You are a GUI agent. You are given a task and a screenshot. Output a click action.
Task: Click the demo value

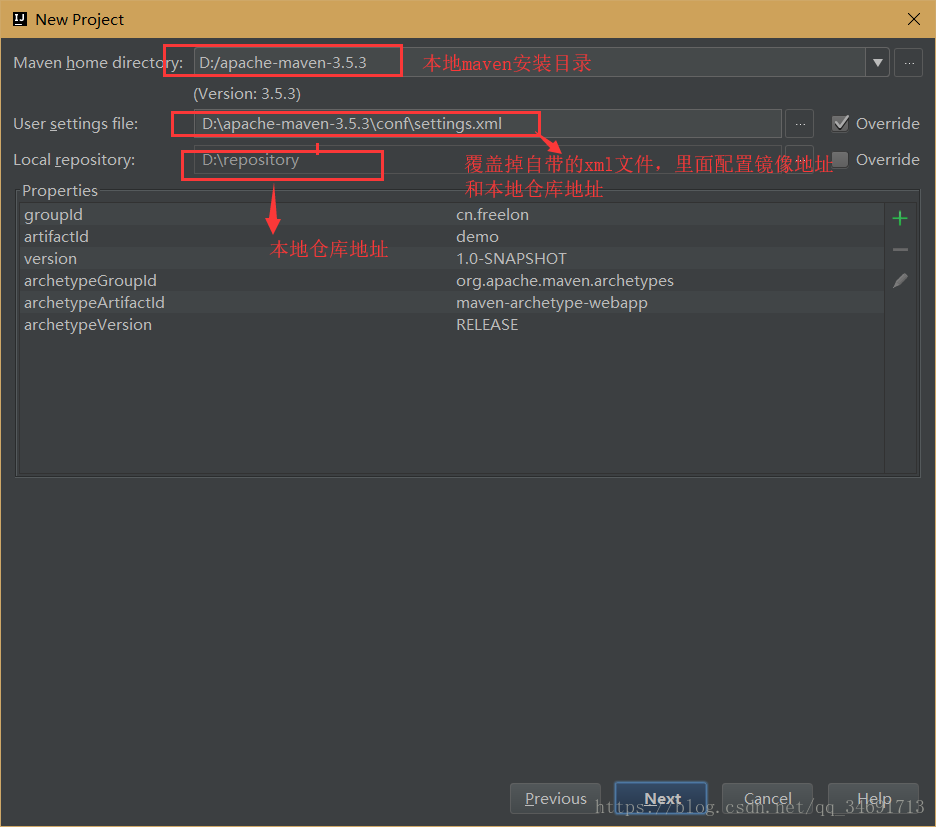[477, 236]
